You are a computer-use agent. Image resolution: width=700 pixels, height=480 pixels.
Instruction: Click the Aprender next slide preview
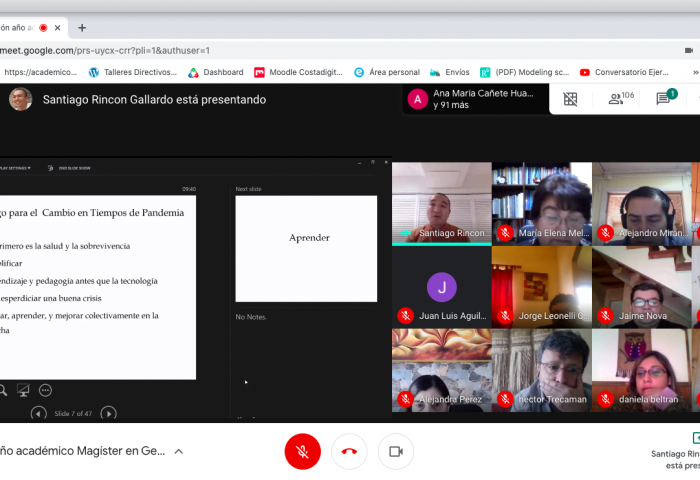click(306, 248)
